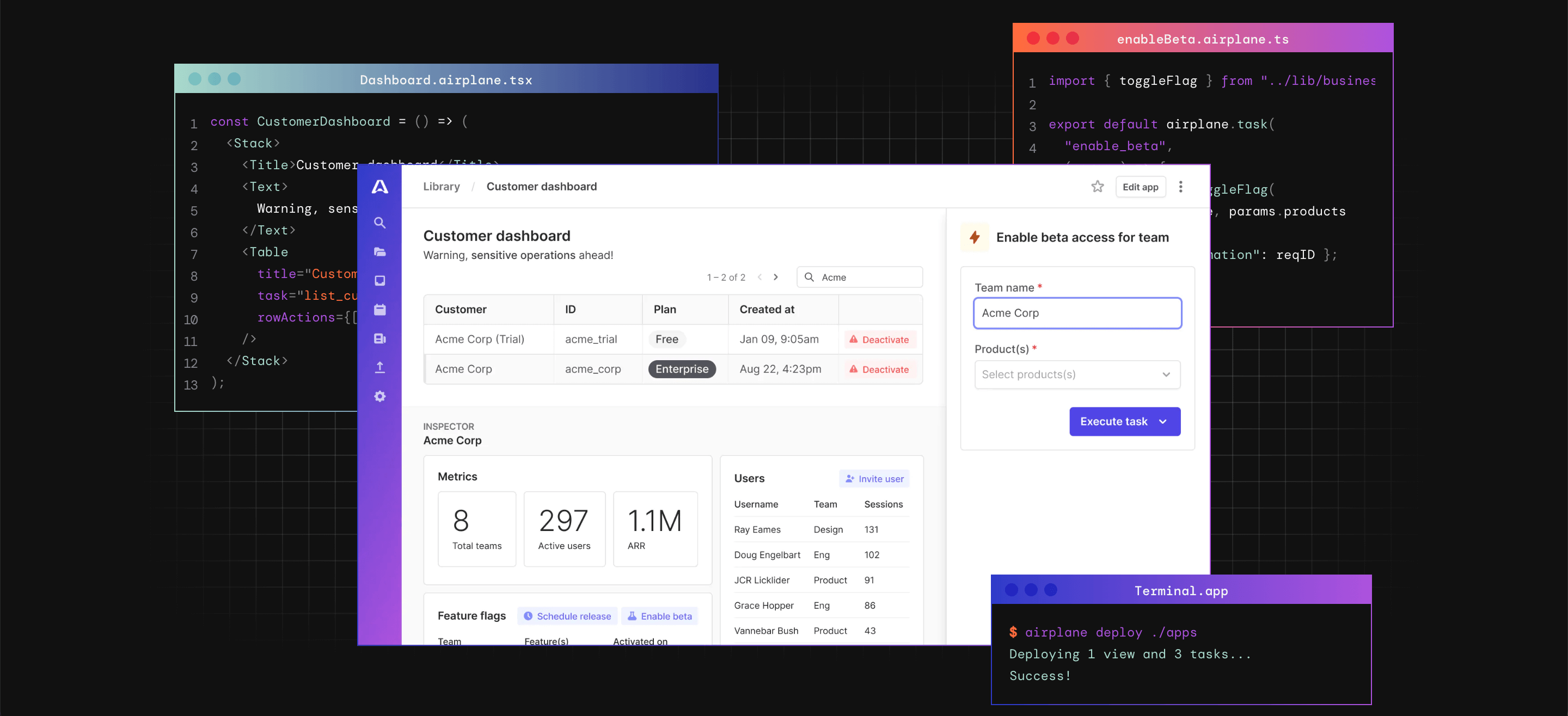
Task: Click the Invite user button
Action: [874, 479]
